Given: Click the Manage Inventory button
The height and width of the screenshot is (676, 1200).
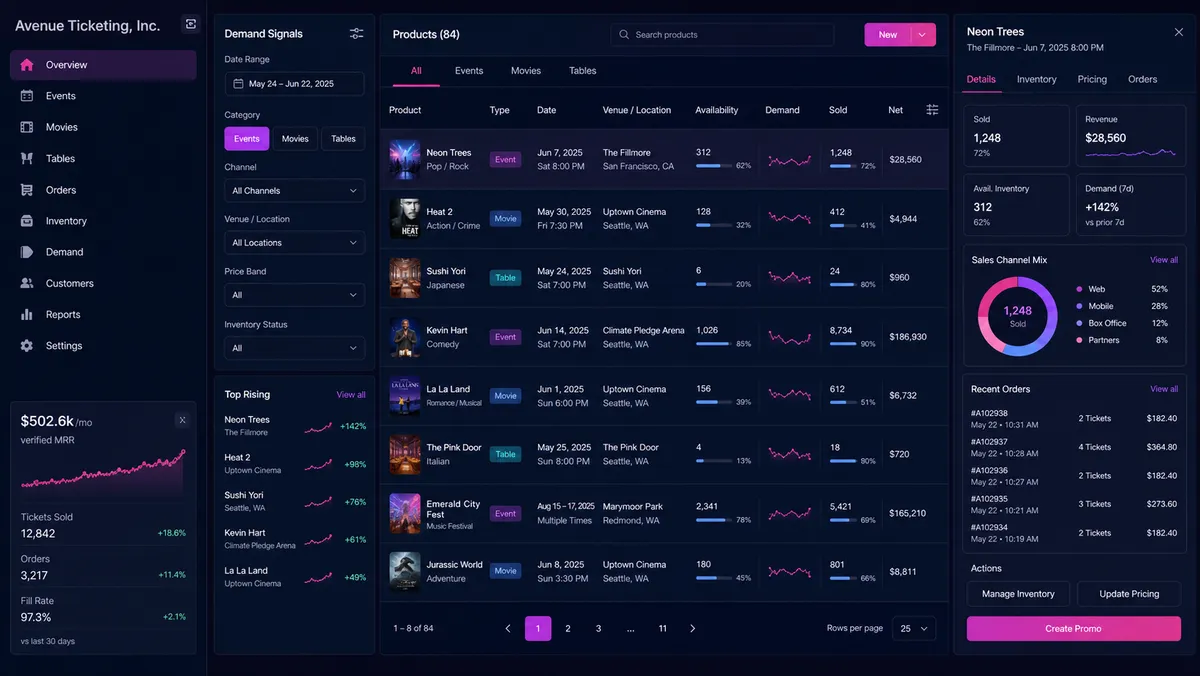Looking at the screenshot, I should [x=1018, y=594].
